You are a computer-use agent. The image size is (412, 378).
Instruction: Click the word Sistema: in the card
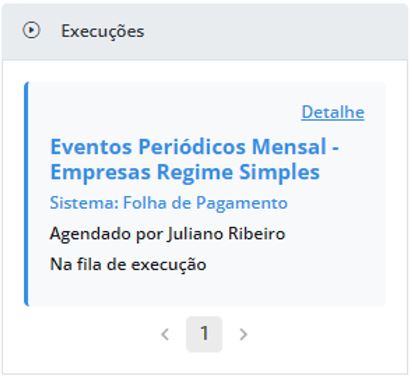(84, 203)
